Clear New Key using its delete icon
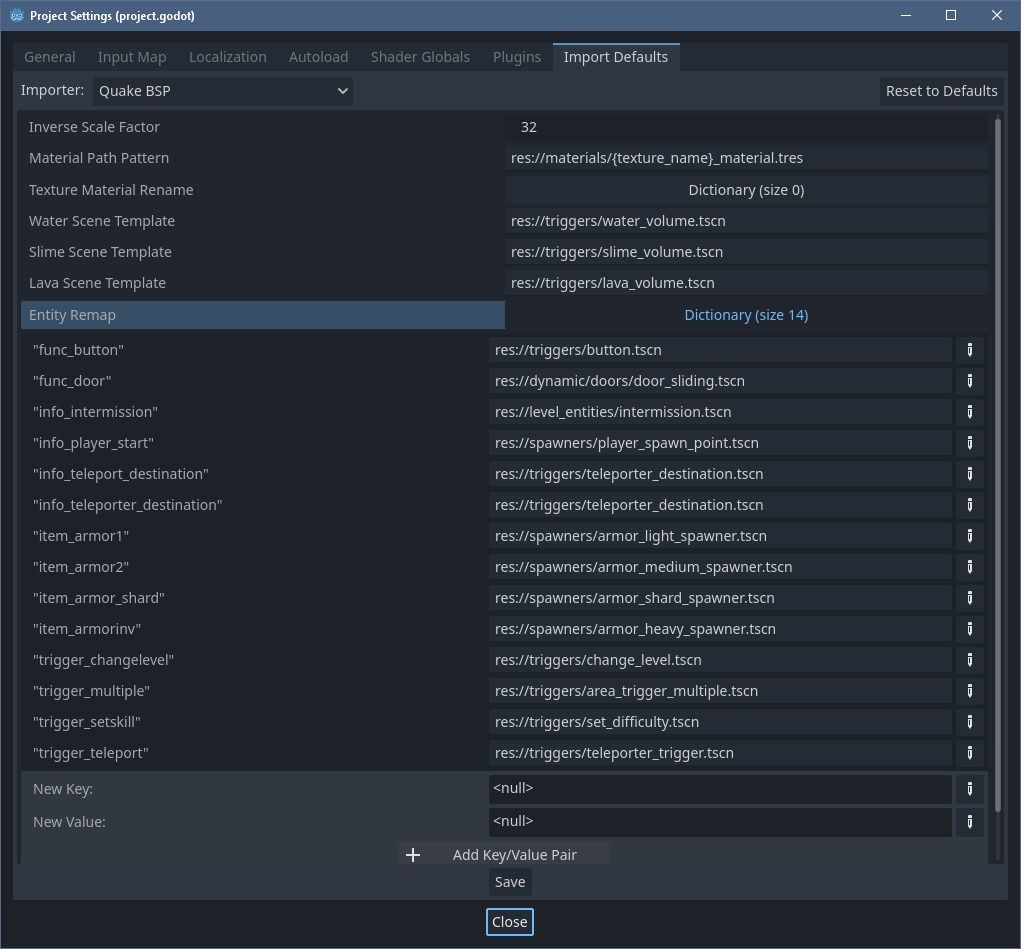 point(968,789)
